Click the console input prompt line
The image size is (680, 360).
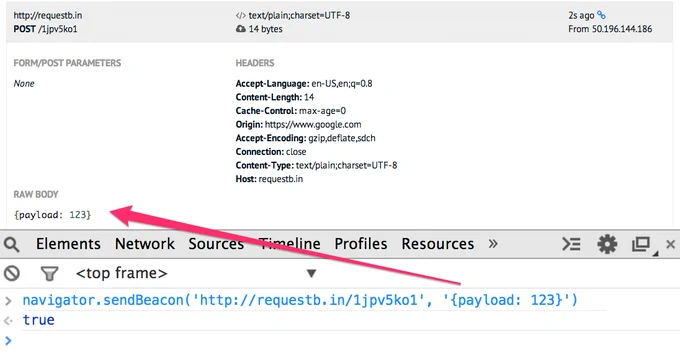(340, 341)
